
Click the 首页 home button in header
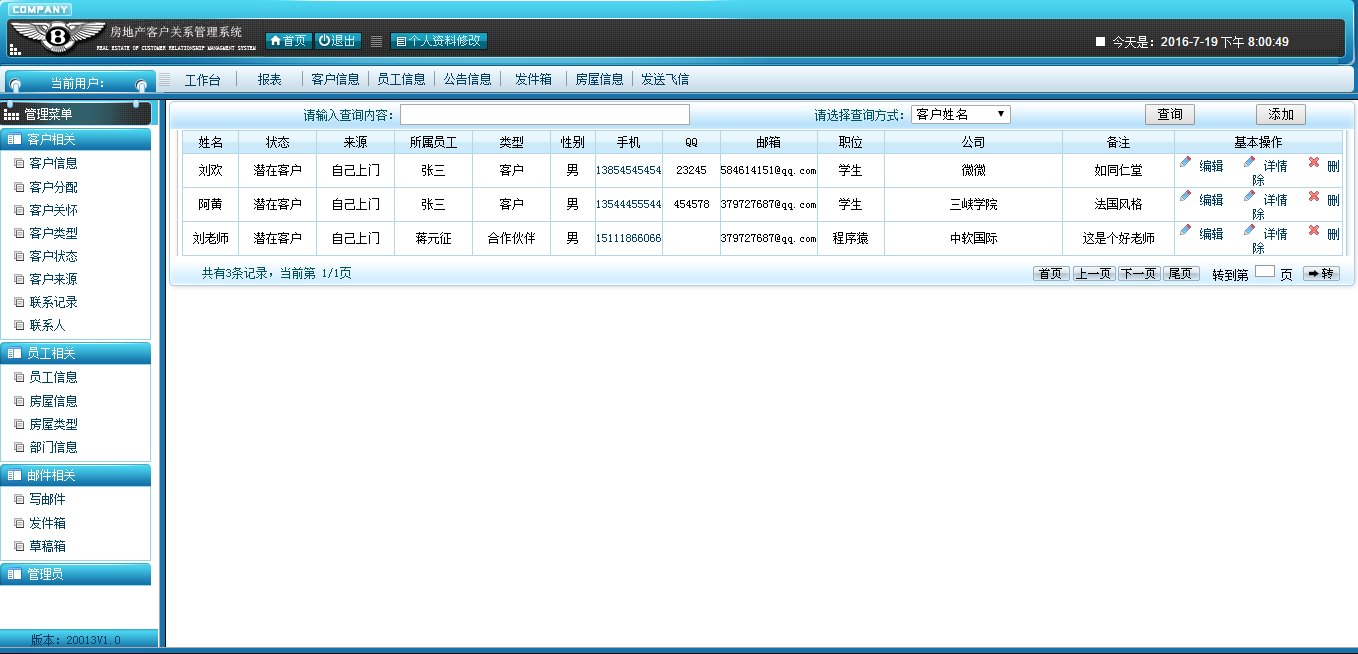[288, 41]
